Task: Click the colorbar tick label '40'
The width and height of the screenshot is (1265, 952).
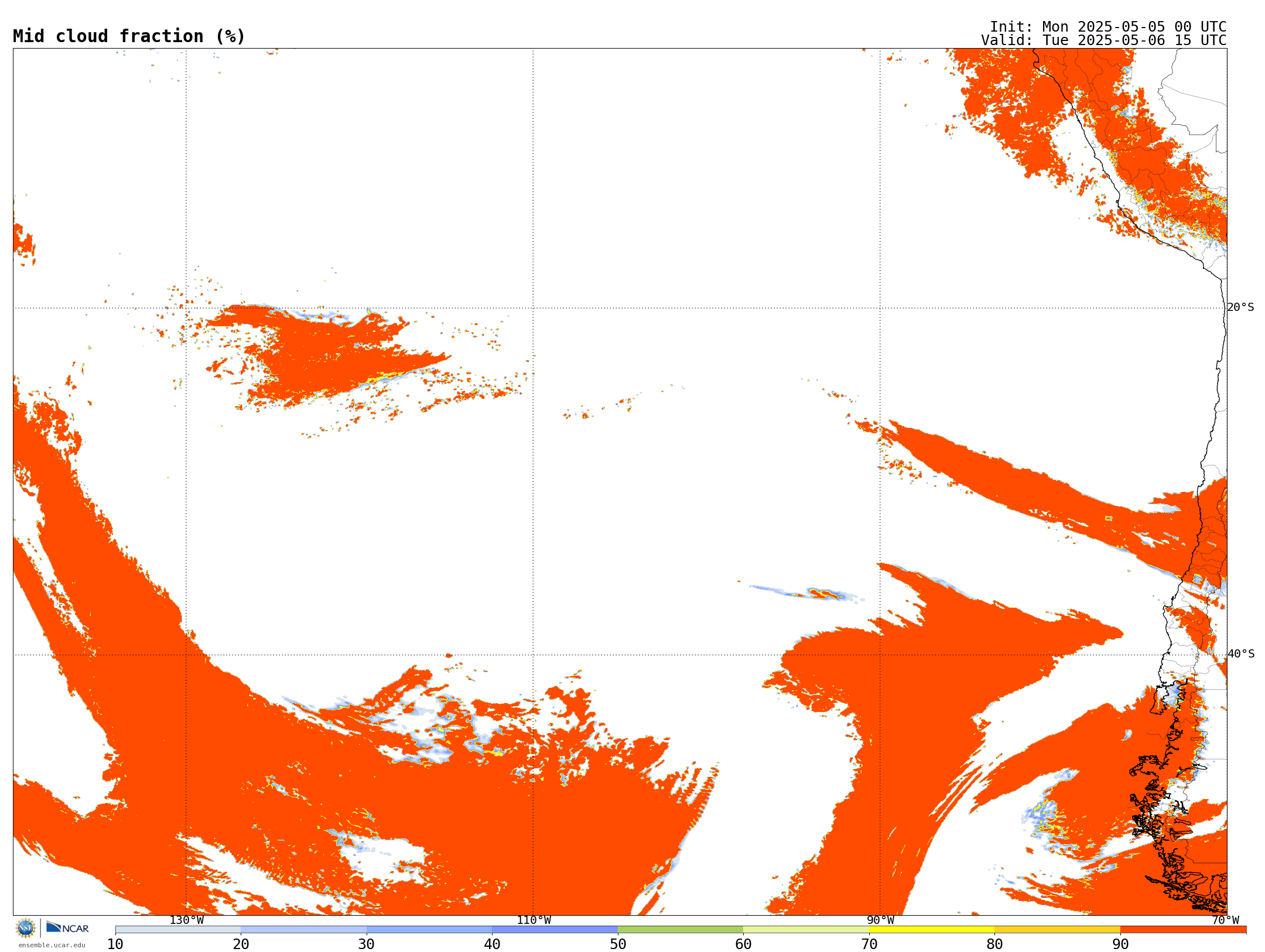Action: click(492, 944)
